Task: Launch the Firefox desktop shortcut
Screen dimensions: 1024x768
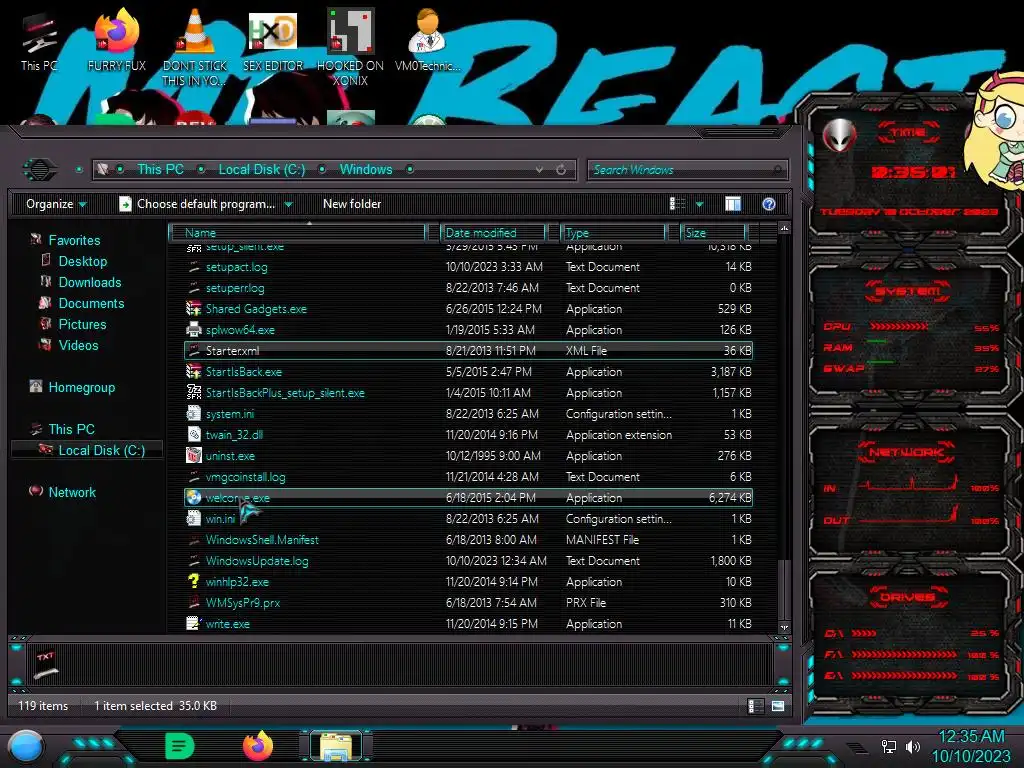Action: pyautogui.click(x=116, y=38)
